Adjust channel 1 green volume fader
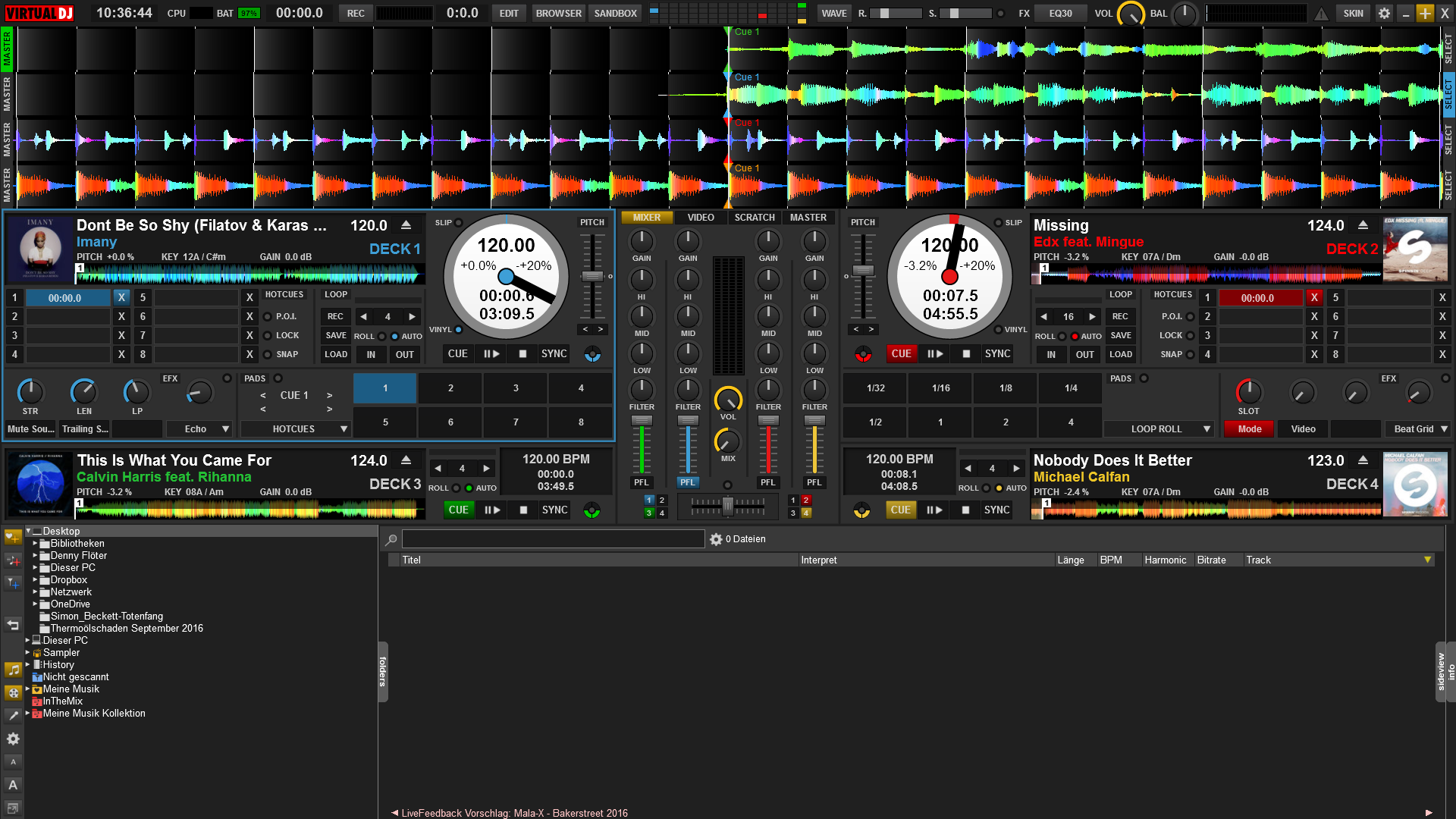Viewport: 1456px width, 819px height. [x=642, y=421]
